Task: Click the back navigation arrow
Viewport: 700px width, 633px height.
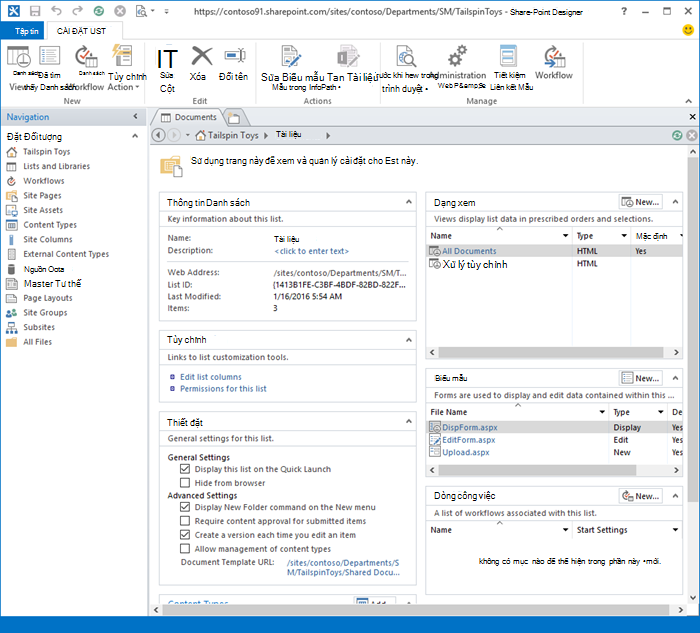Action: pyautogui.click(x=158, y=135)
